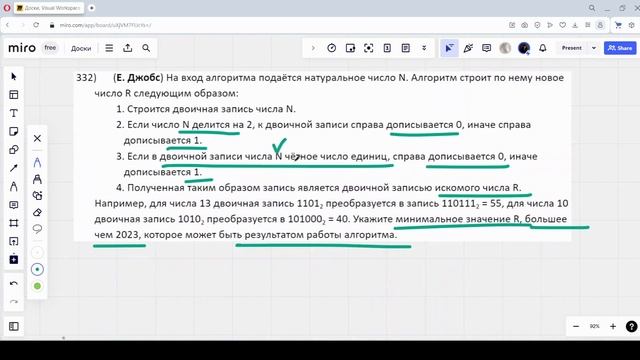This screenshot has height=360, width=640.
Task: Redo the last action
Action: [x=13, y=302]
